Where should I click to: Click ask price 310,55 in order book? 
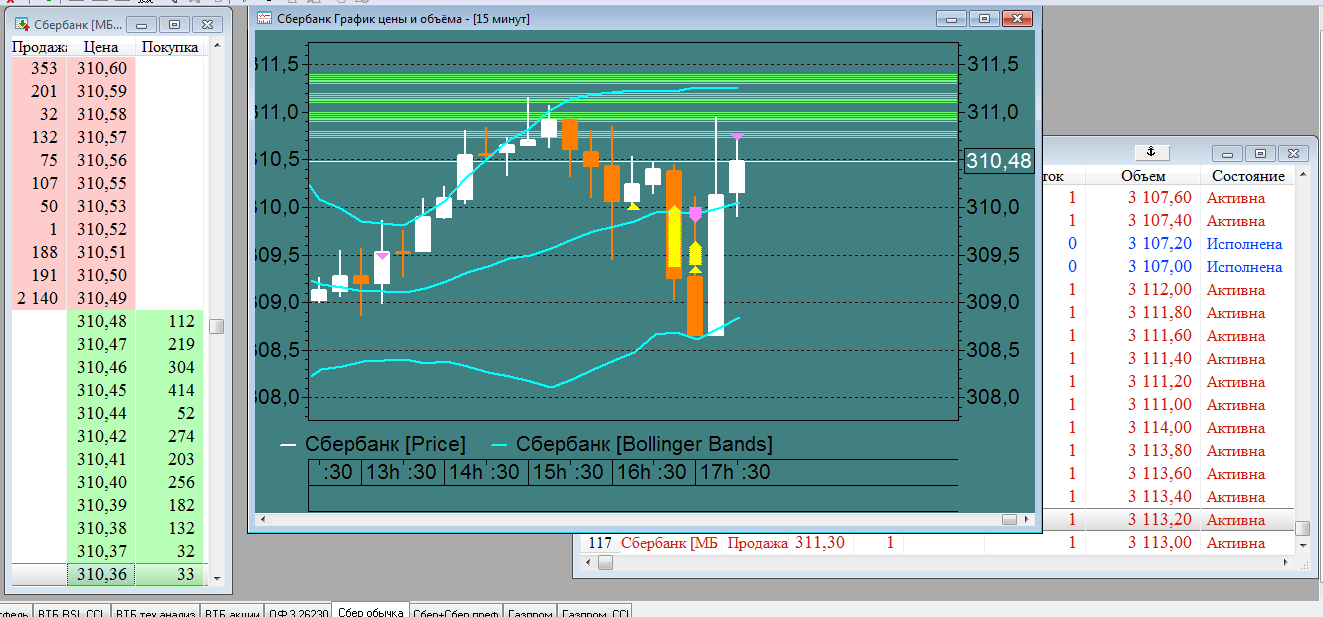(101, 183)
